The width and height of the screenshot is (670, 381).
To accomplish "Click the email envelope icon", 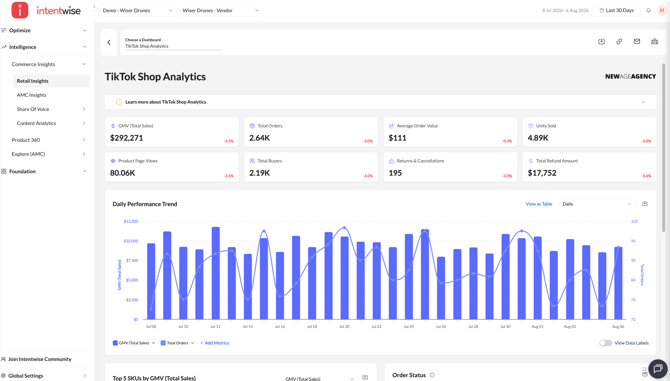I will (637, 41).
